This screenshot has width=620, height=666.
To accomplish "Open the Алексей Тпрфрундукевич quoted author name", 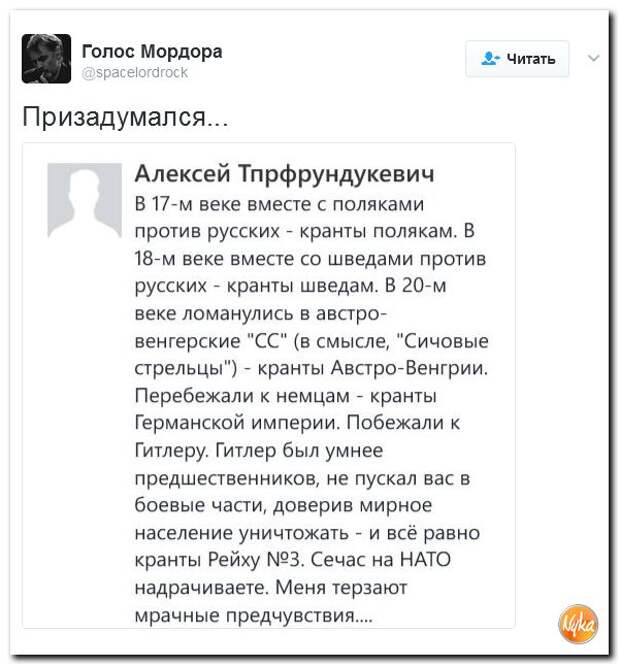I will click(285, 173).
